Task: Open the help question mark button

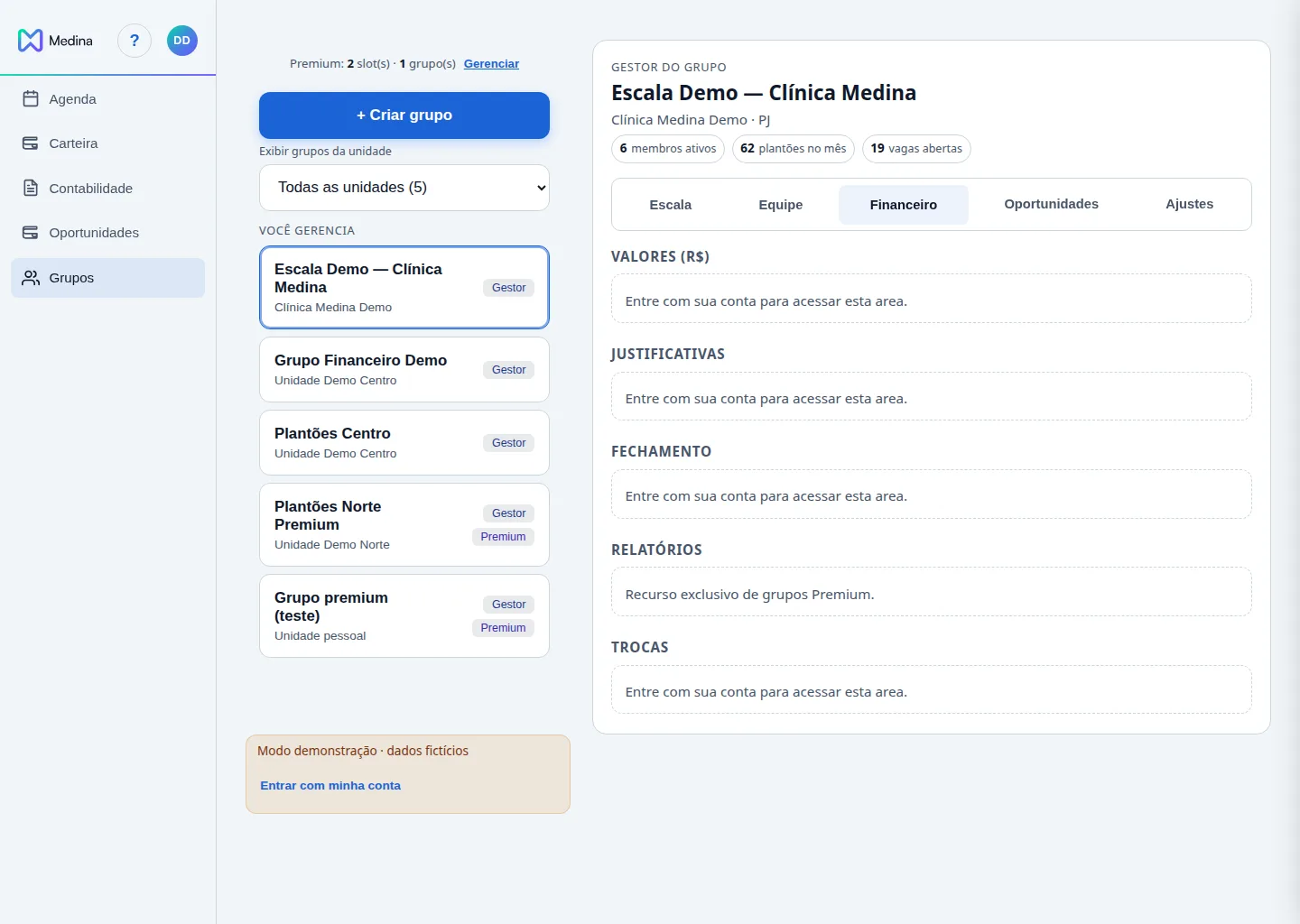Action: (135, 41)
